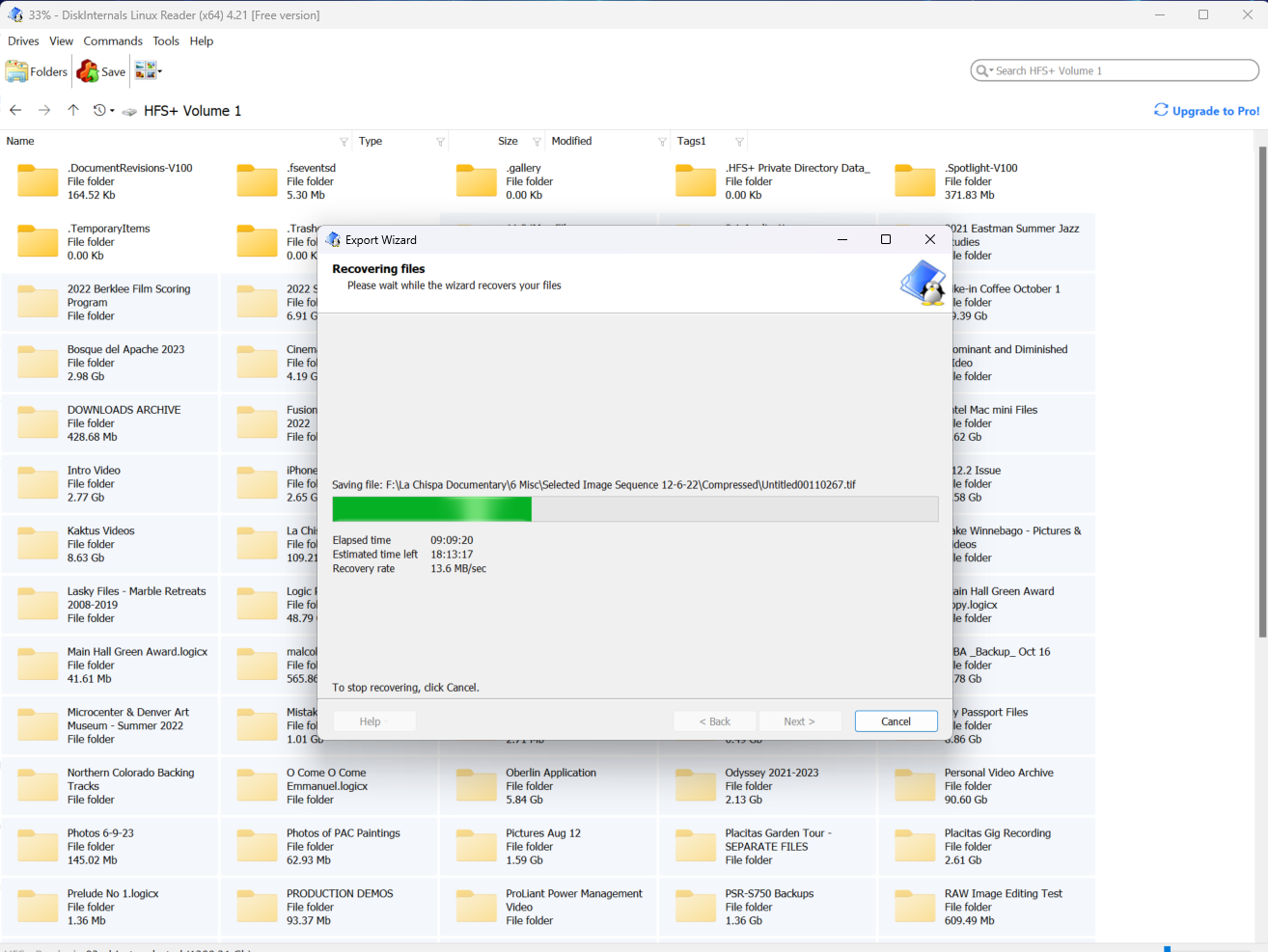This screenshot has width=1268, height=952.
Task: Select Microcenter & Denver Art Museum folder
Action: pos(110,725)
